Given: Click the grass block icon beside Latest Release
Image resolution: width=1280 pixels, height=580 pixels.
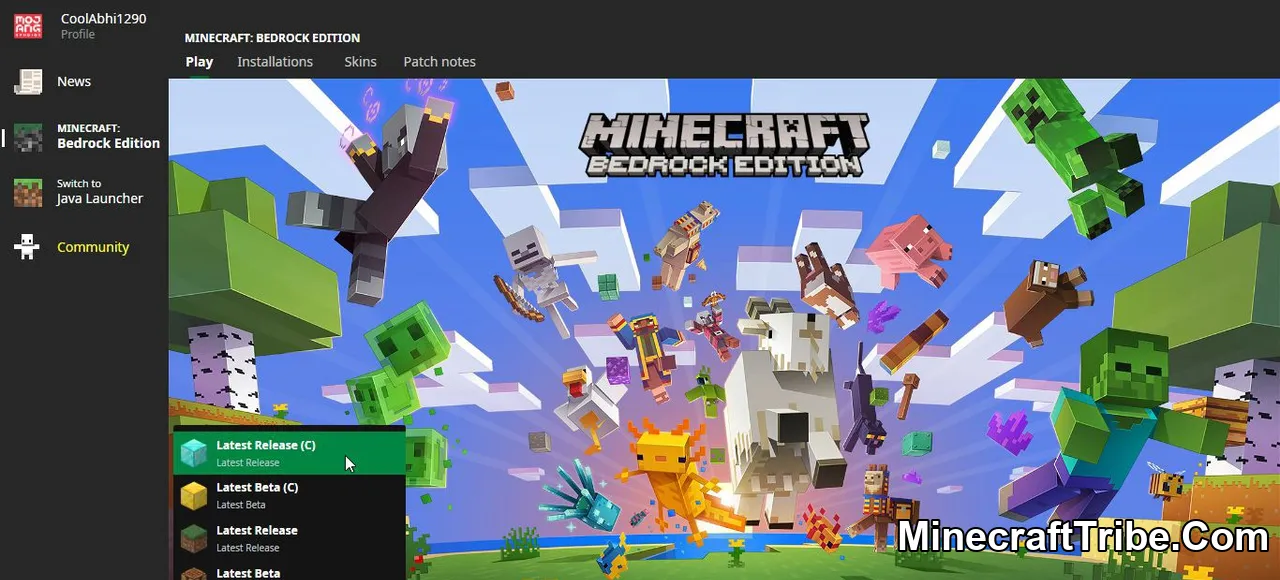Looking at the screenshot, I should (x=193, y=539).
